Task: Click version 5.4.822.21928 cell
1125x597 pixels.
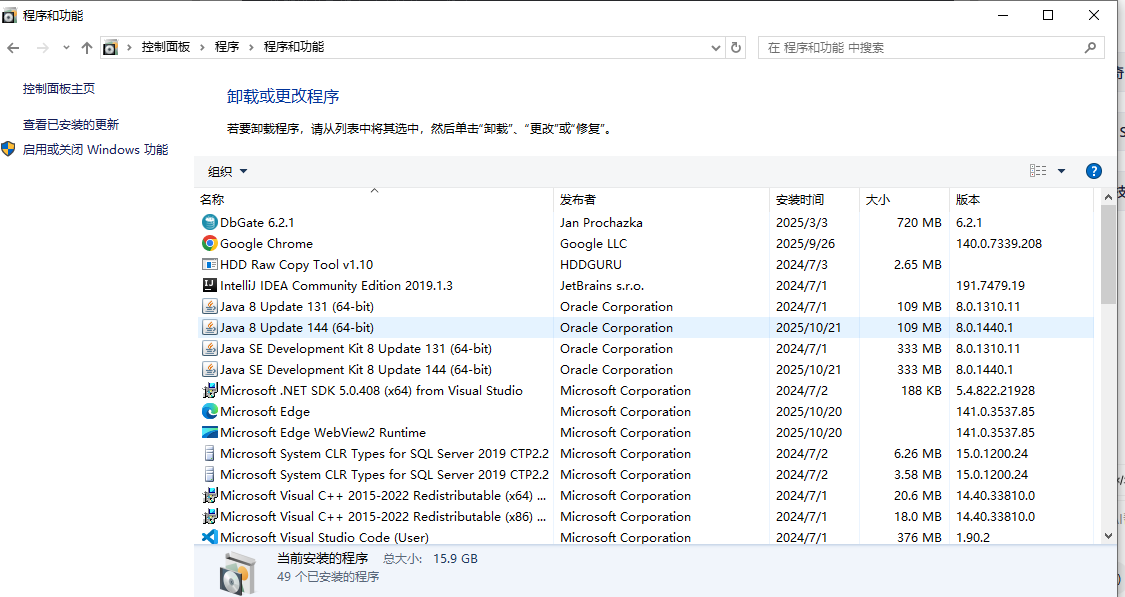Action: (x=997, y=391)
